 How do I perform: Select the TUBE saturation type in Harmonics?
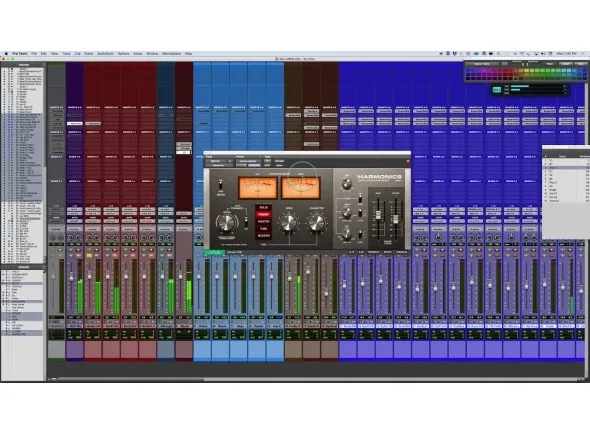tap(264, 229)
